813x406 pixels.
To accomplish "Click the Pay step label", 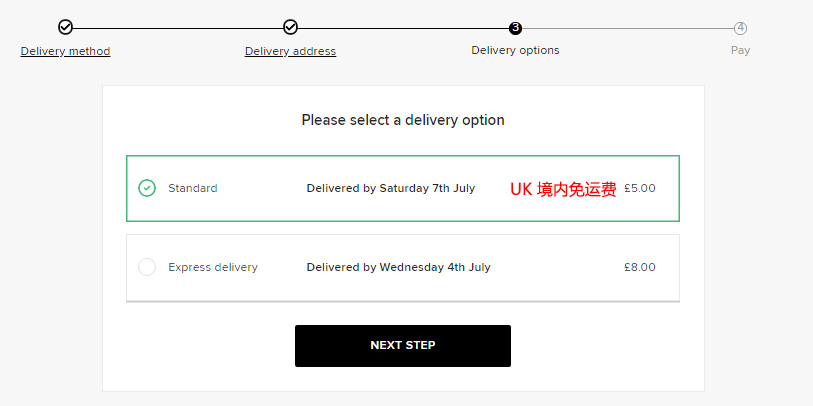I will click(x=740, y=50).
